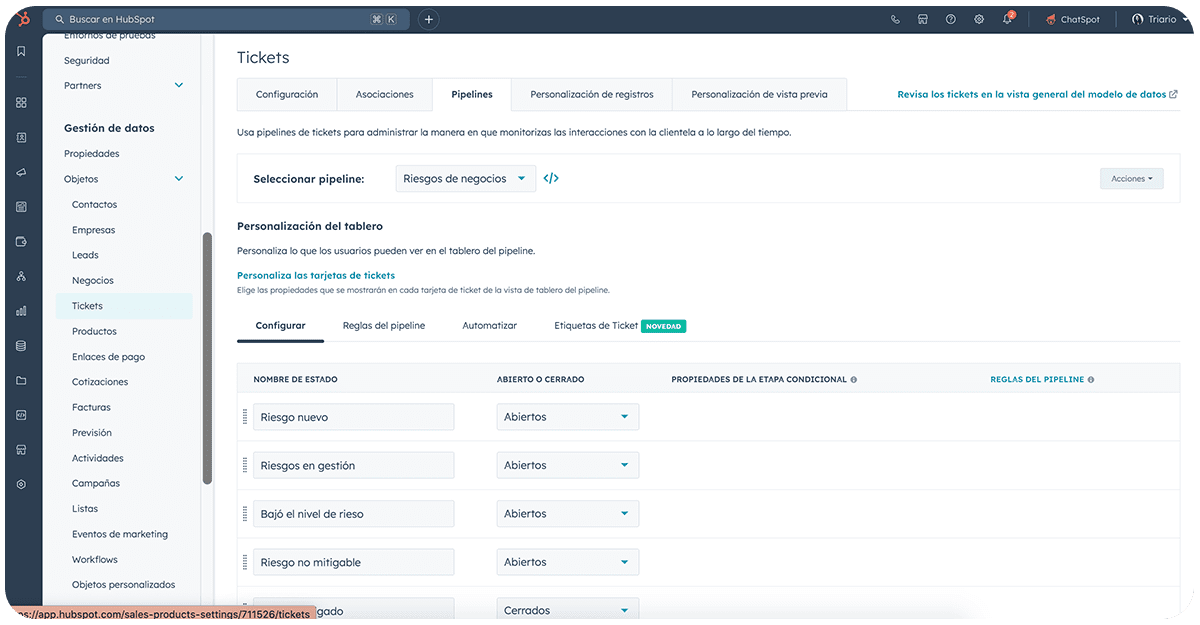Open Objetos personalizados in sidebar

tap(124, 584)
